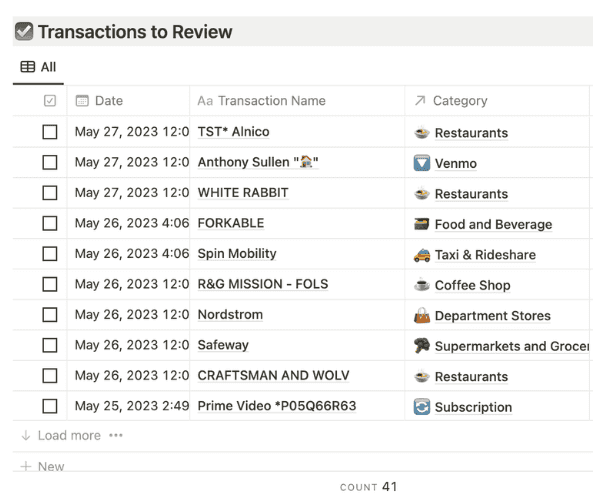Open the Anthony Sullen transaction page
This screenshot has height=500, width=600.
point(258,162)
